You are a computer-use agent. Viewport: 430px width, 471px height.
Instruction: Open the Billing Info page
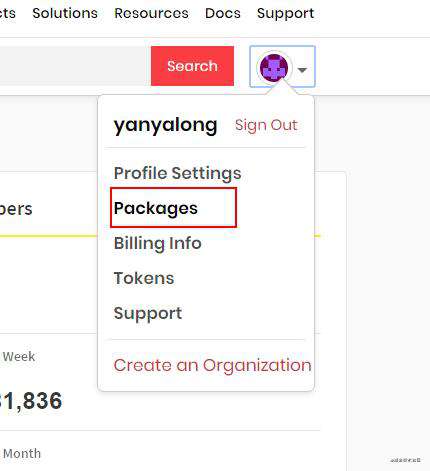pyautogui.click(x=158, y=243)
